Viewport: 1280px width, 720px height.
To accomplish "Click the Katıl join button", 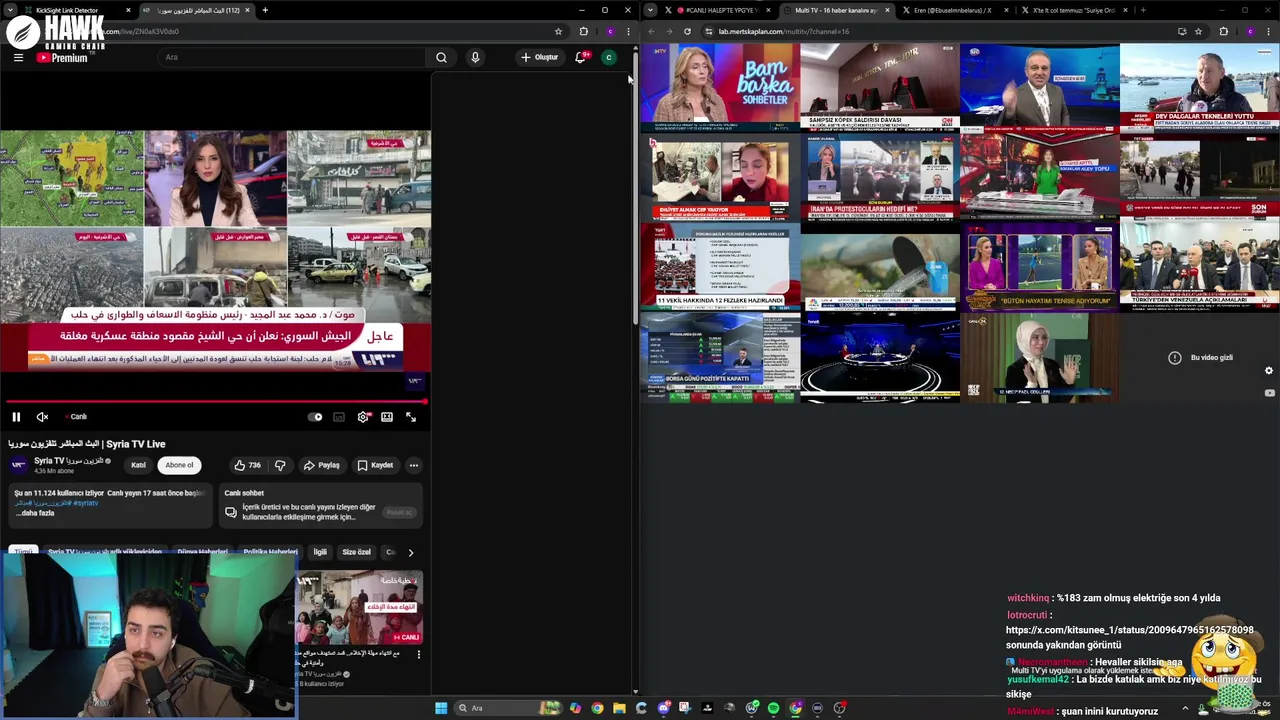I will pos(139,465).
